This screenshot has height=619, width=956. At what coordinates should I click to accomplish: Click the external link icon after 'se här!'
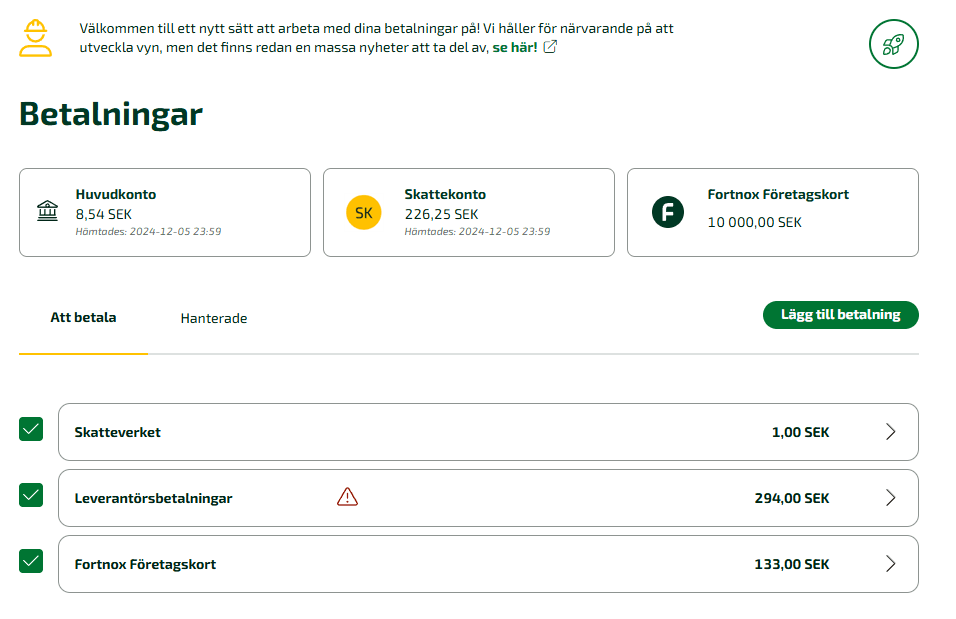coord(550,47)
